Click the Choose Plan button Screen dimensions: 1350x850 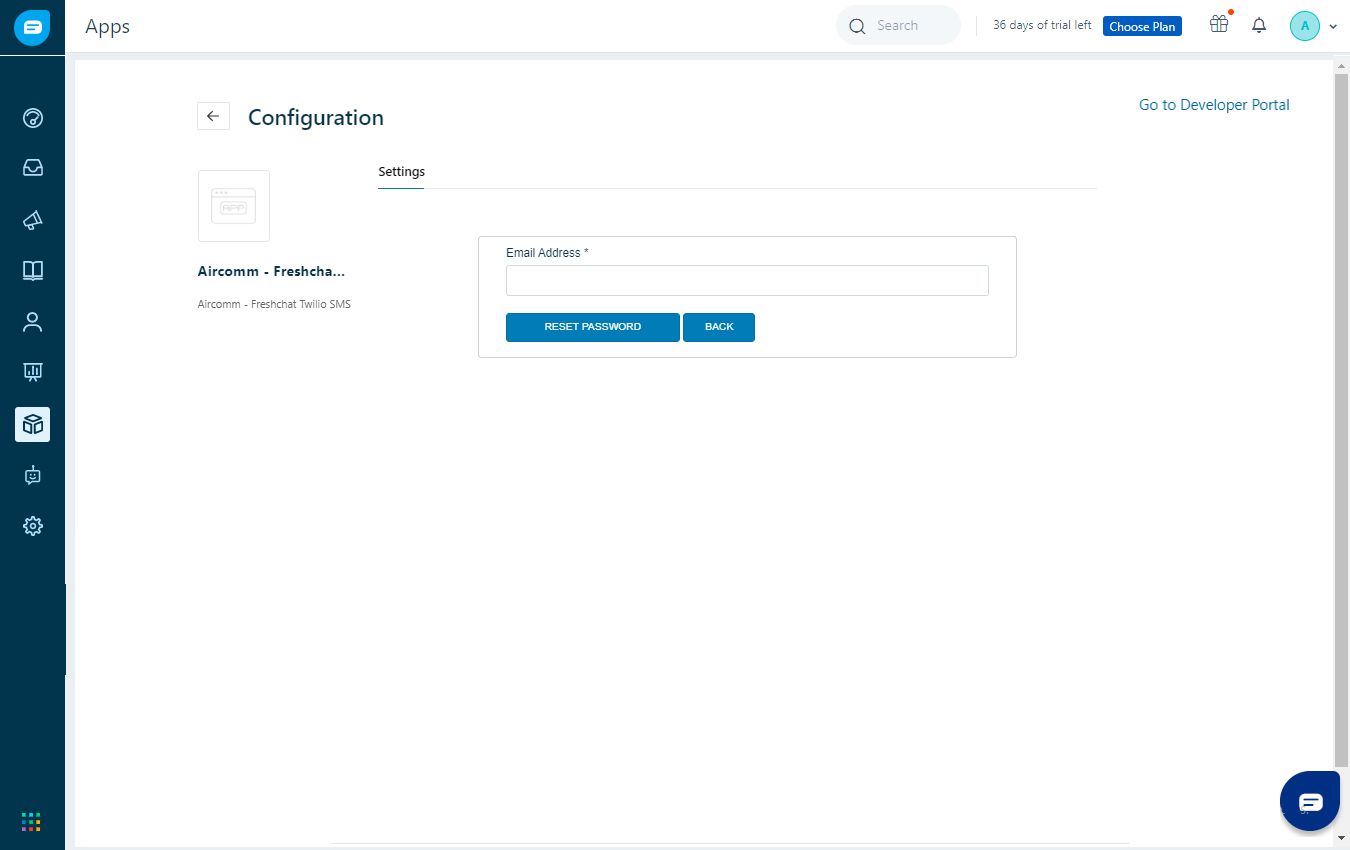coord(1142,26)
